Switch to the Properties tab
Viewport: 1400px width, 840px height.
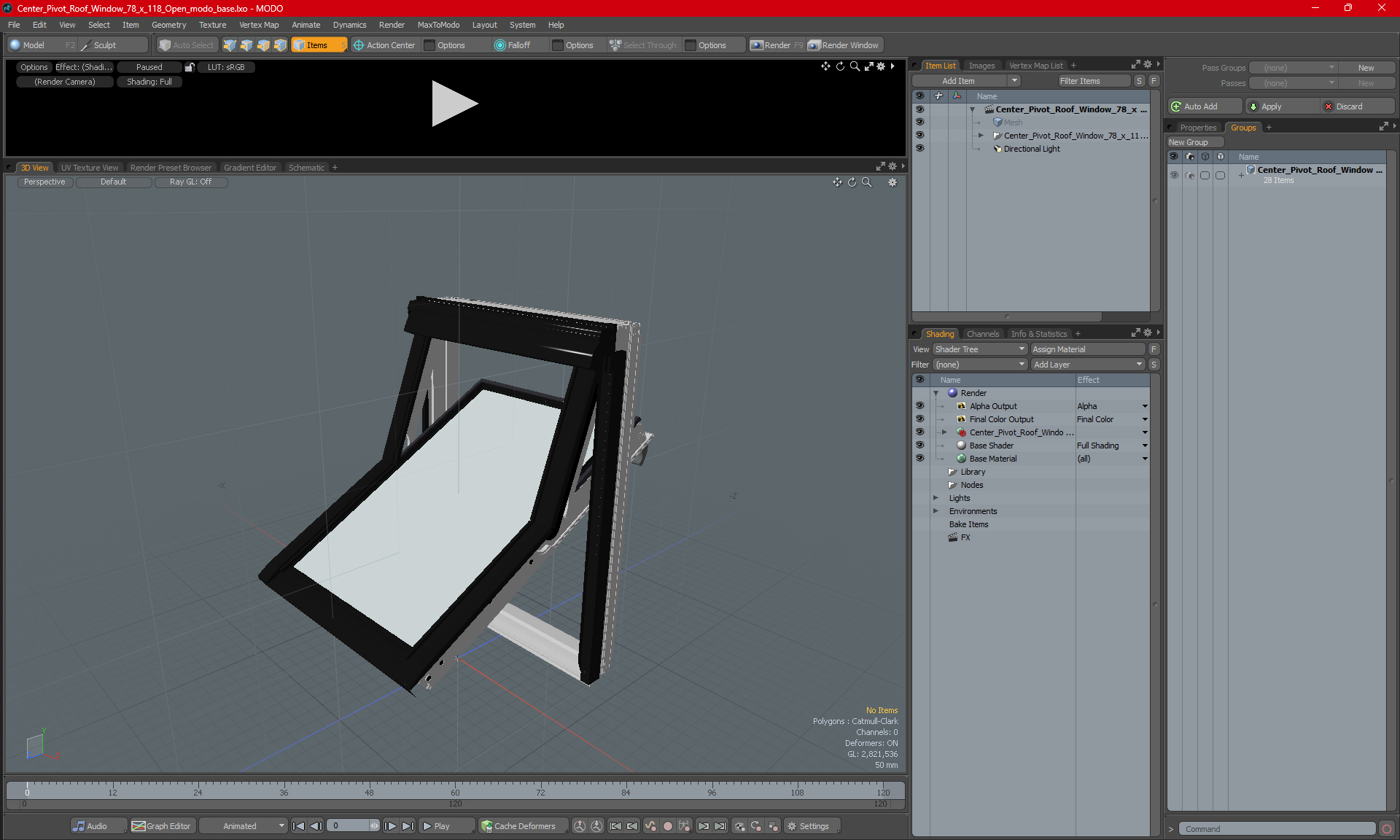(1198, 128)
